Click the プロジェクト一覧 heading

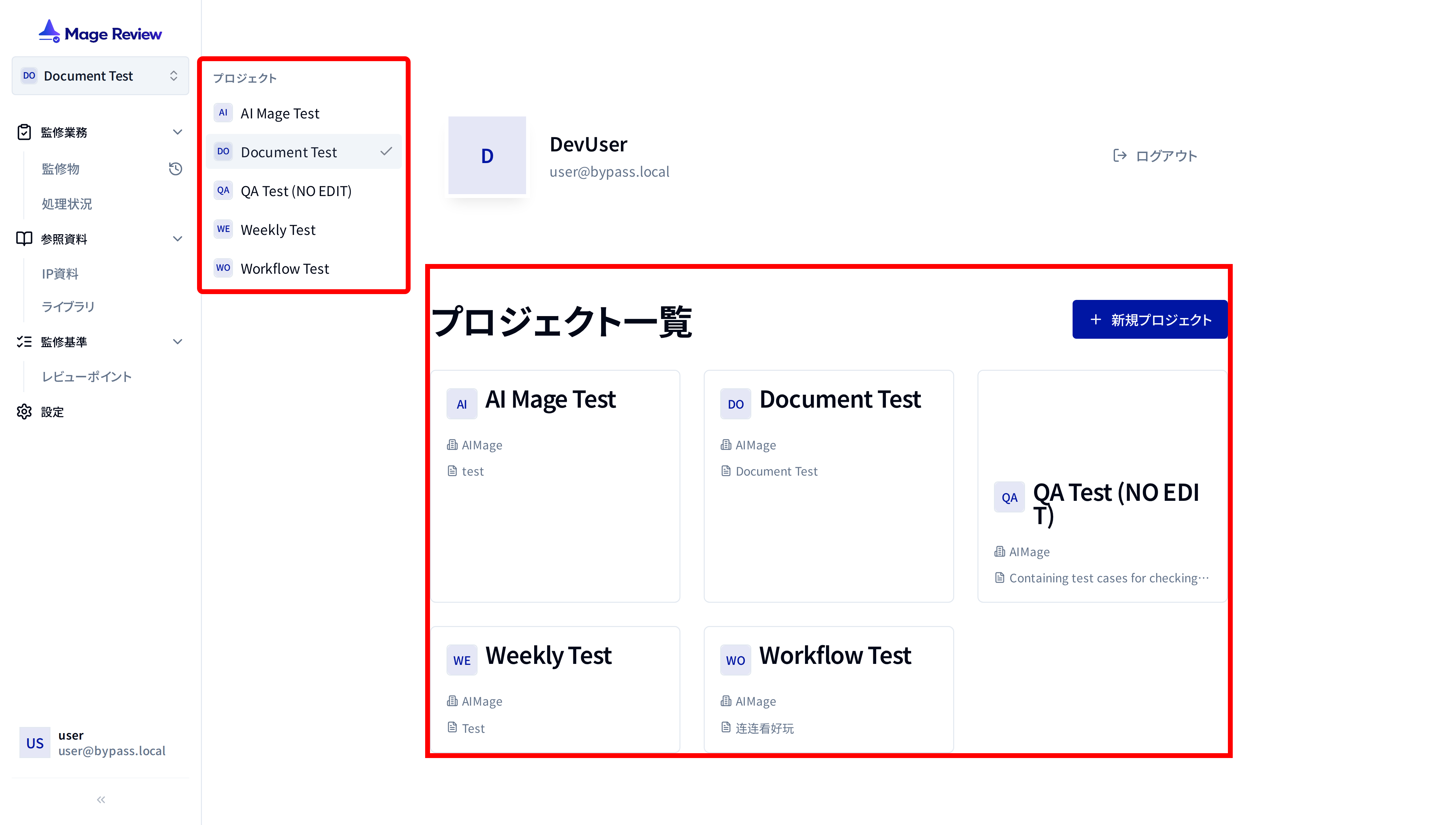pos(561,322)
